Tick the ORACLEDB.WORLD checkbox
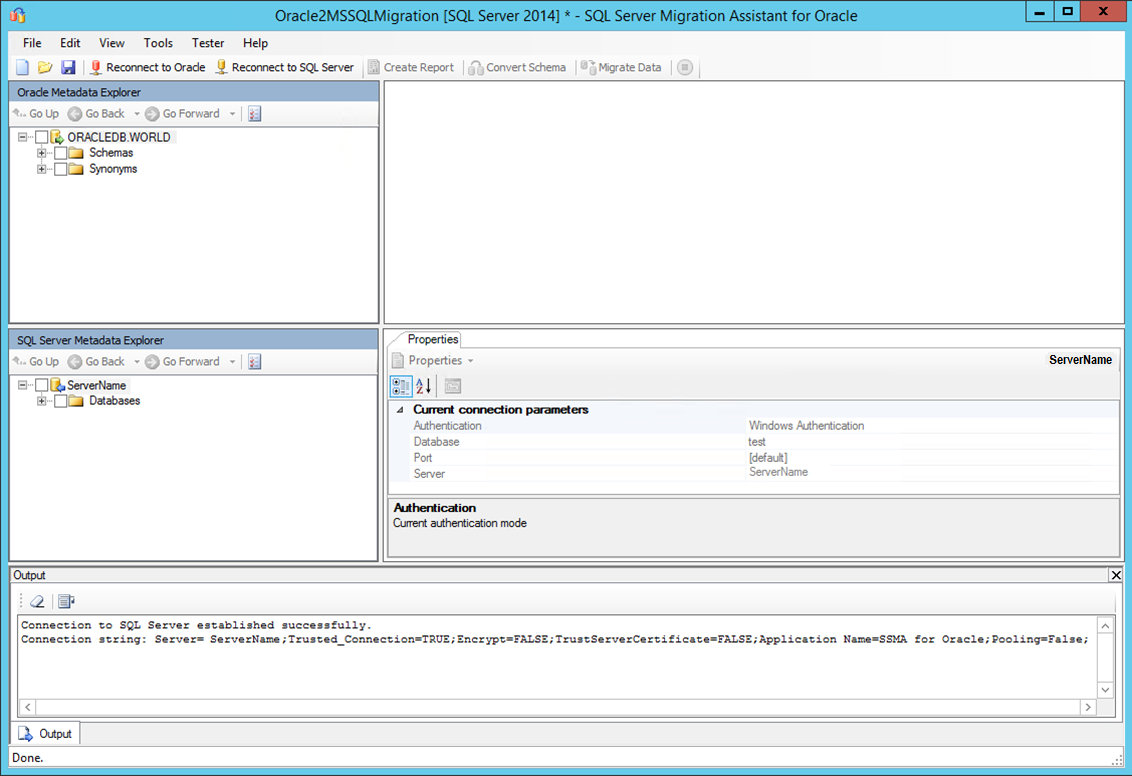This screenshot has height=776, width=1132. click(42, 137)
